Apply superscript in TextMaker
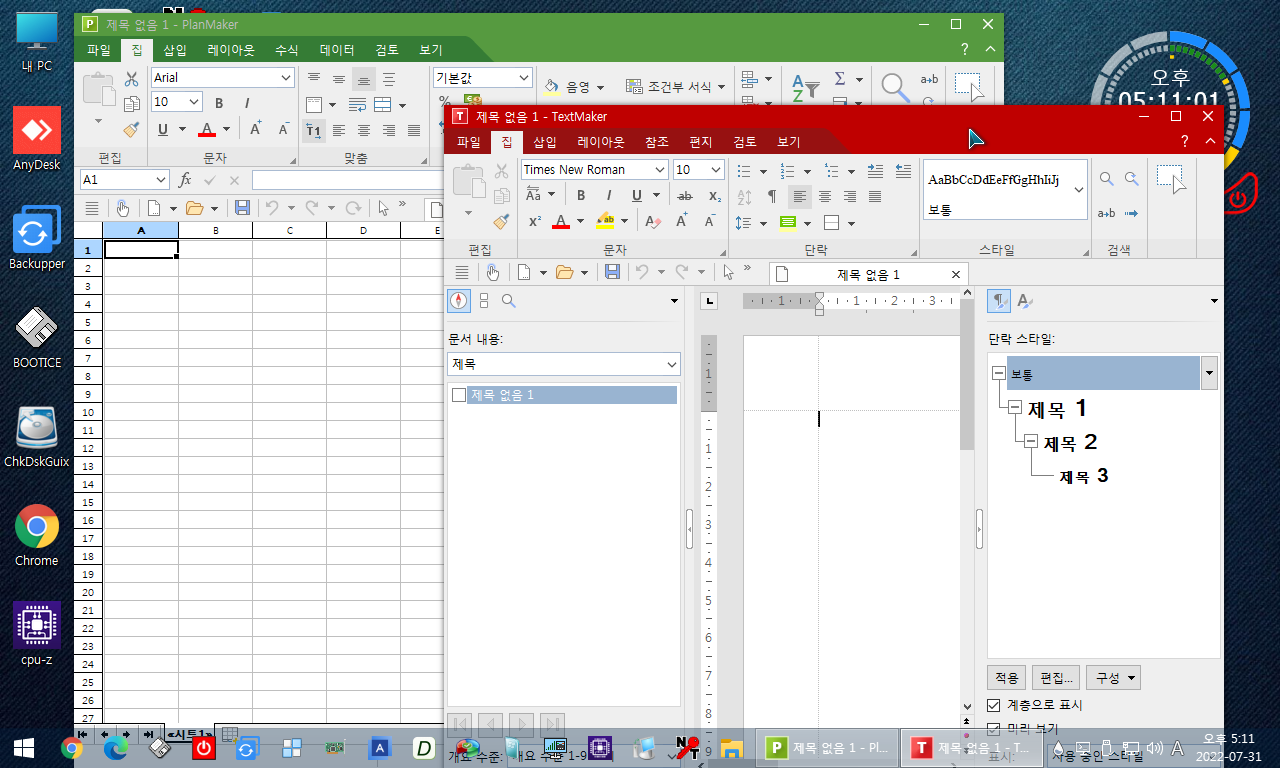 click(x=535, y=222)
